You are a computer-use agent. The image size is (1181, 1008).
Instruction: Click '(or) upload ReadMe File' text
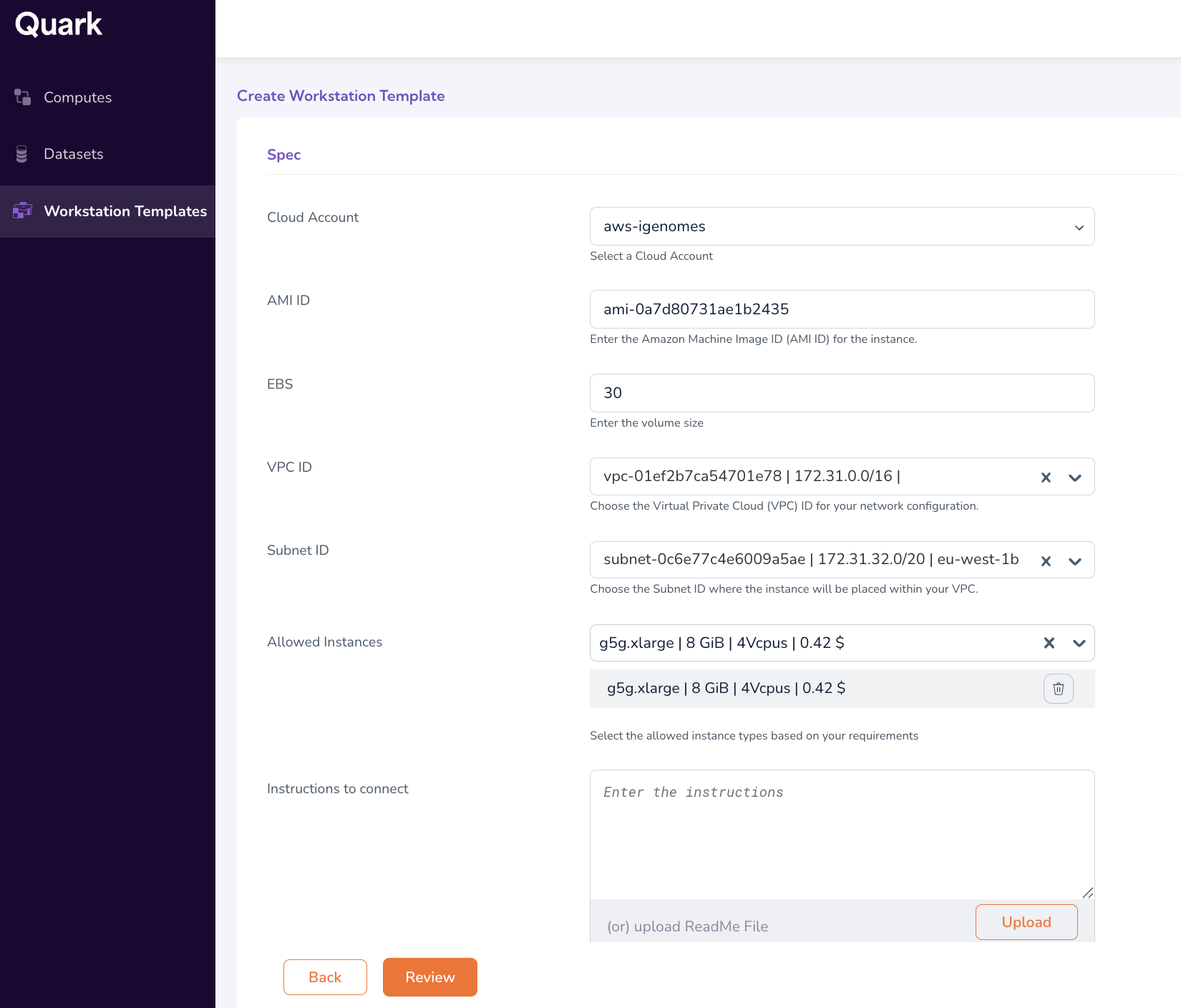[687, 926]
